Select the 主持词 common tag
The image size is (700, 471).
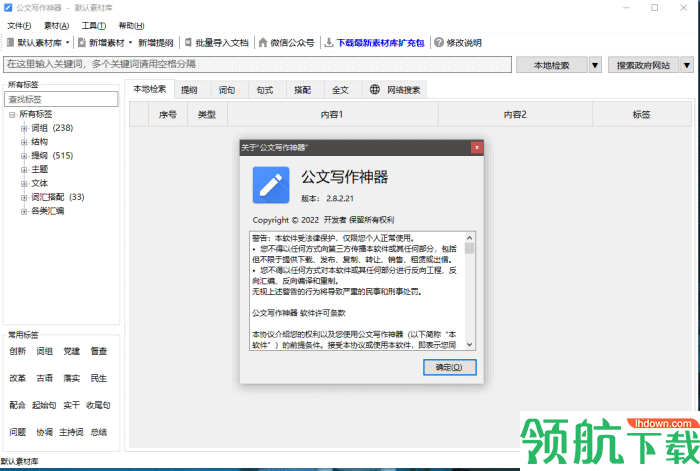[71, 432]
